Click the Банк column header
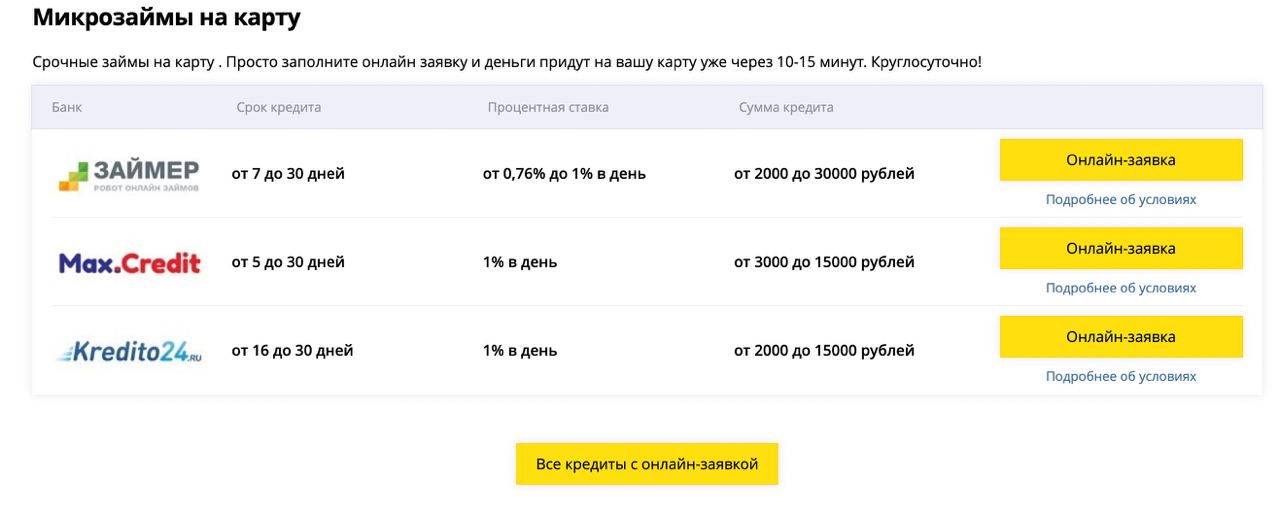1280x515 pixels. [67, 107]
